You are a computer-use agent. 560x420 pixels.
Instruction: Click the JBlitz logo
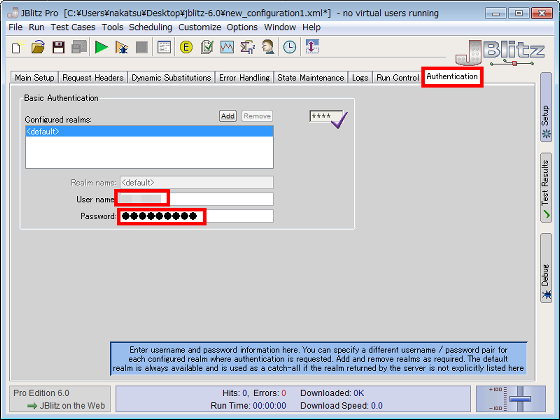500,52
